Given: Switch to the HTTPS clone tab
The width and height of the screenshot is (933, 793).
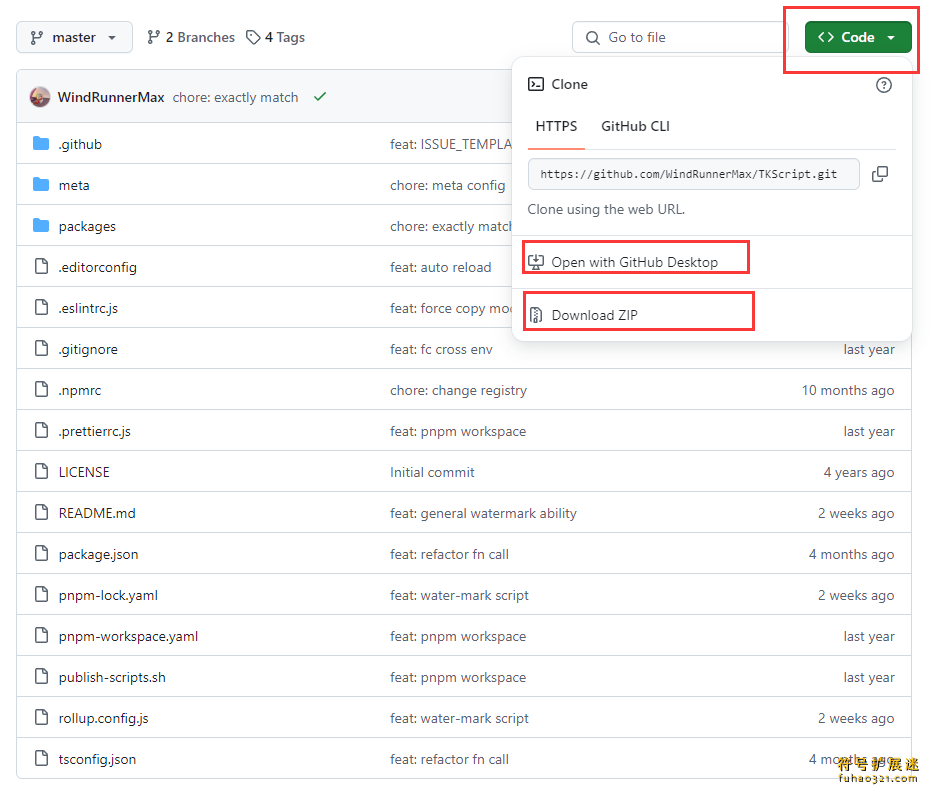Looking at the screenshot, I should [556, 126].
